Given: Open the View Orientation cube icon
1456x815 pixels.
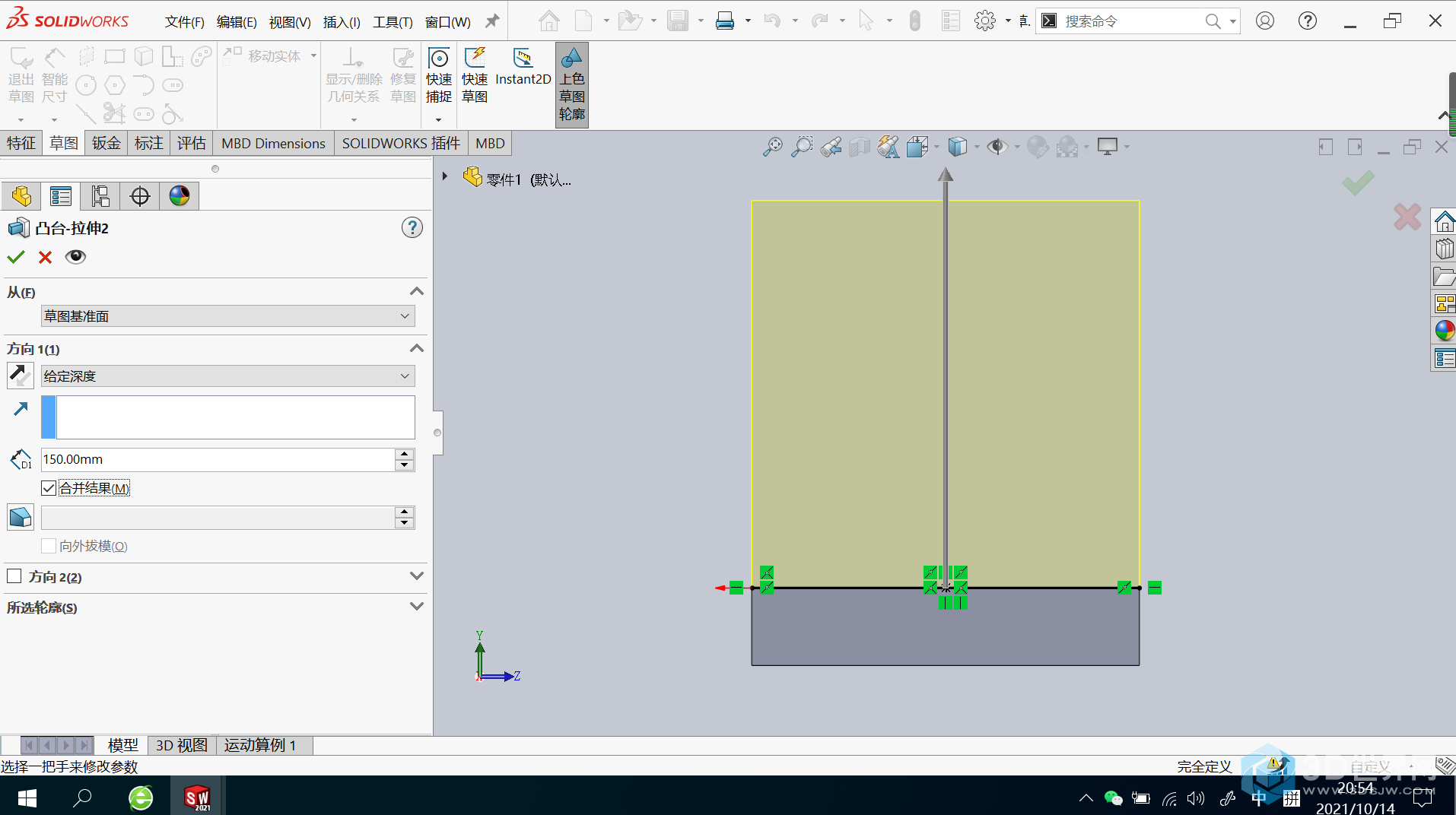Looking at the screenshot, I should 917,146.
